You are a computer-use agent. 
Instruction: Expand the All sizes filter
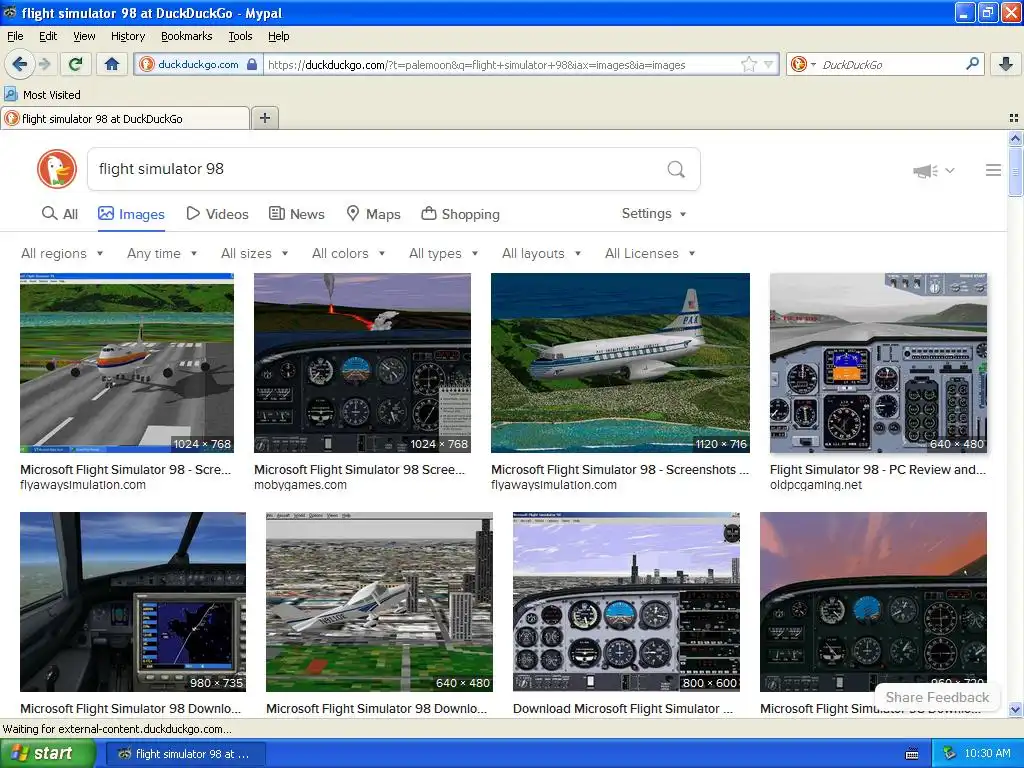(x=255, y=253)
